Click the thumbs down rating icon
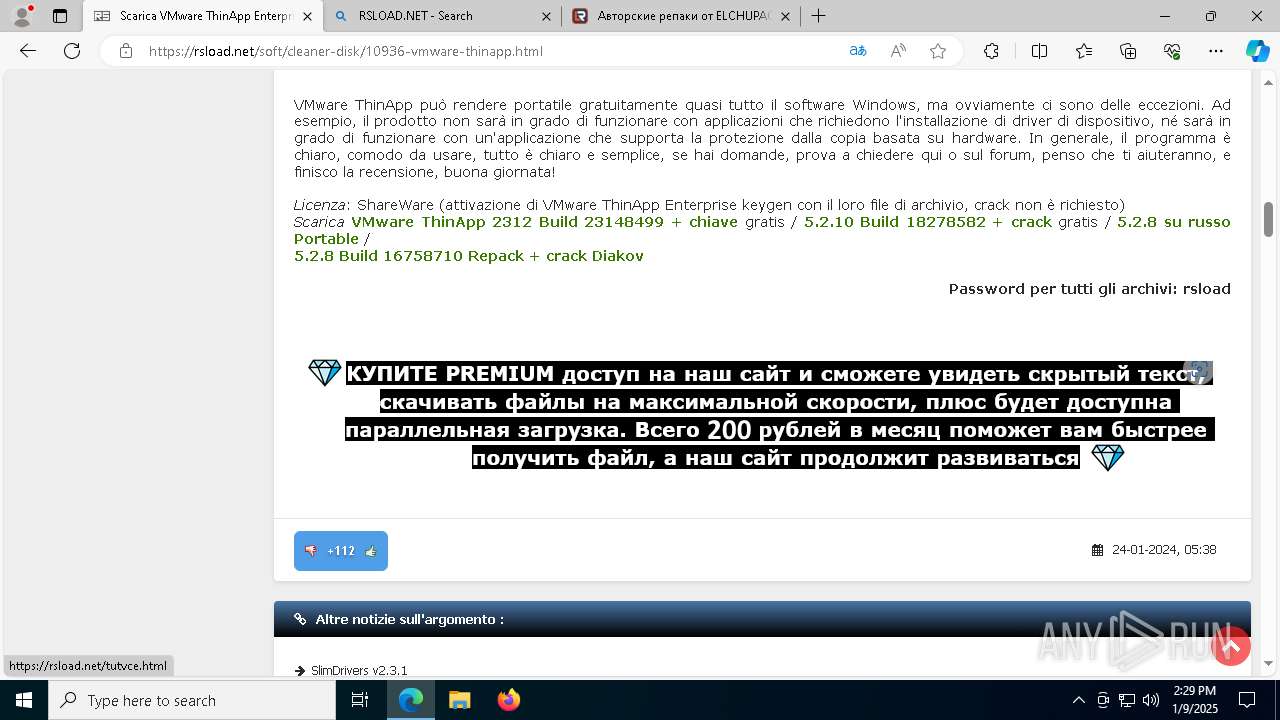 click(x=311, y=551)
